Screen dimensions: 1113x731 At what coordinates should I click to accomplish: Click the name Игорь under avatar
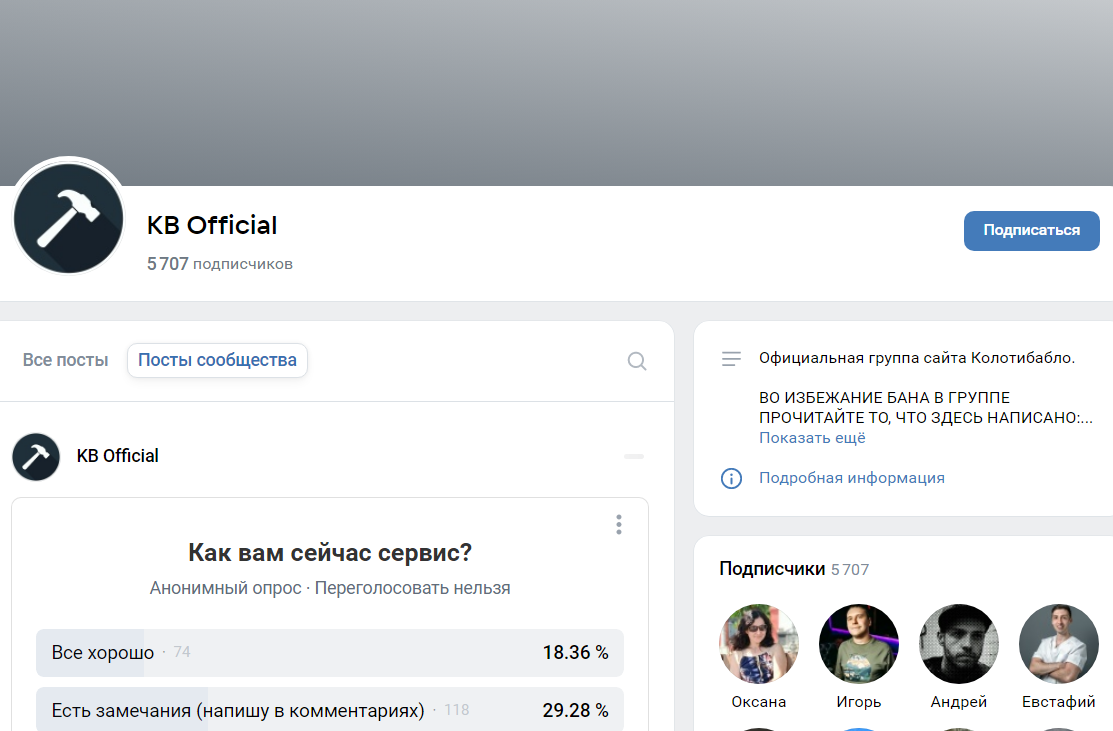click(x=859, y=702)
